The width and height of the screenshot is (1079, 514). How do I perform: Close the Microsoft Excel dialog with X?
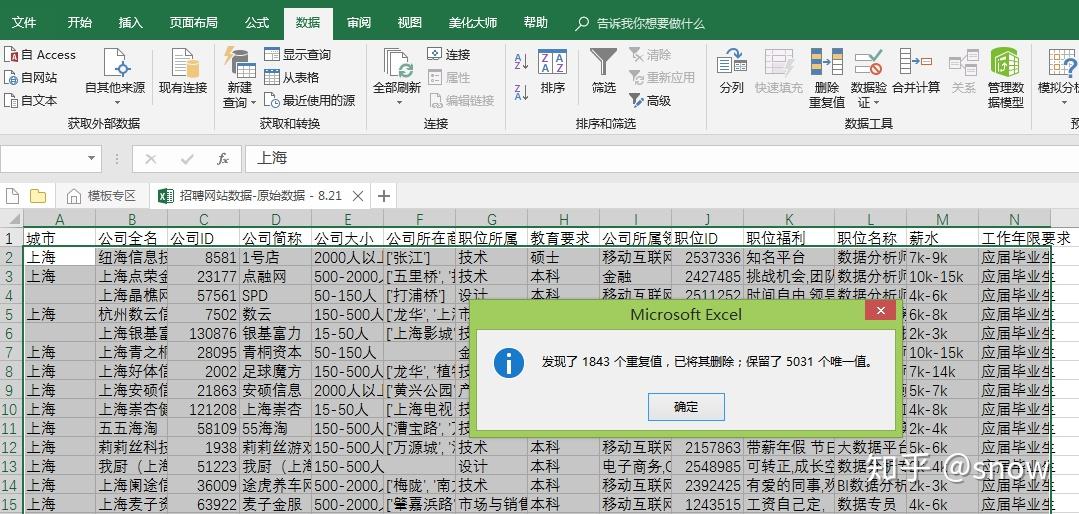click(x=880, y=311)
